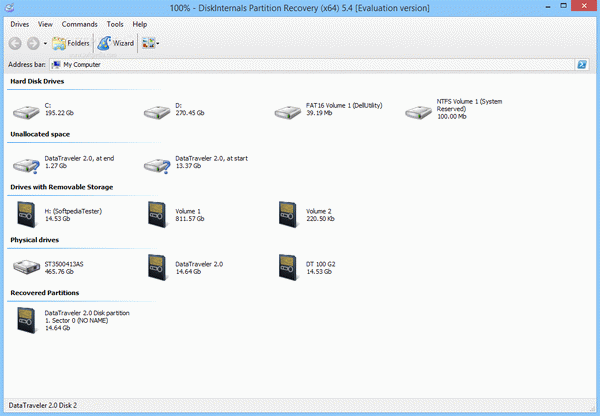
Task: Expand the view mode dropdown arrow
Action: [x=158, y=44]
